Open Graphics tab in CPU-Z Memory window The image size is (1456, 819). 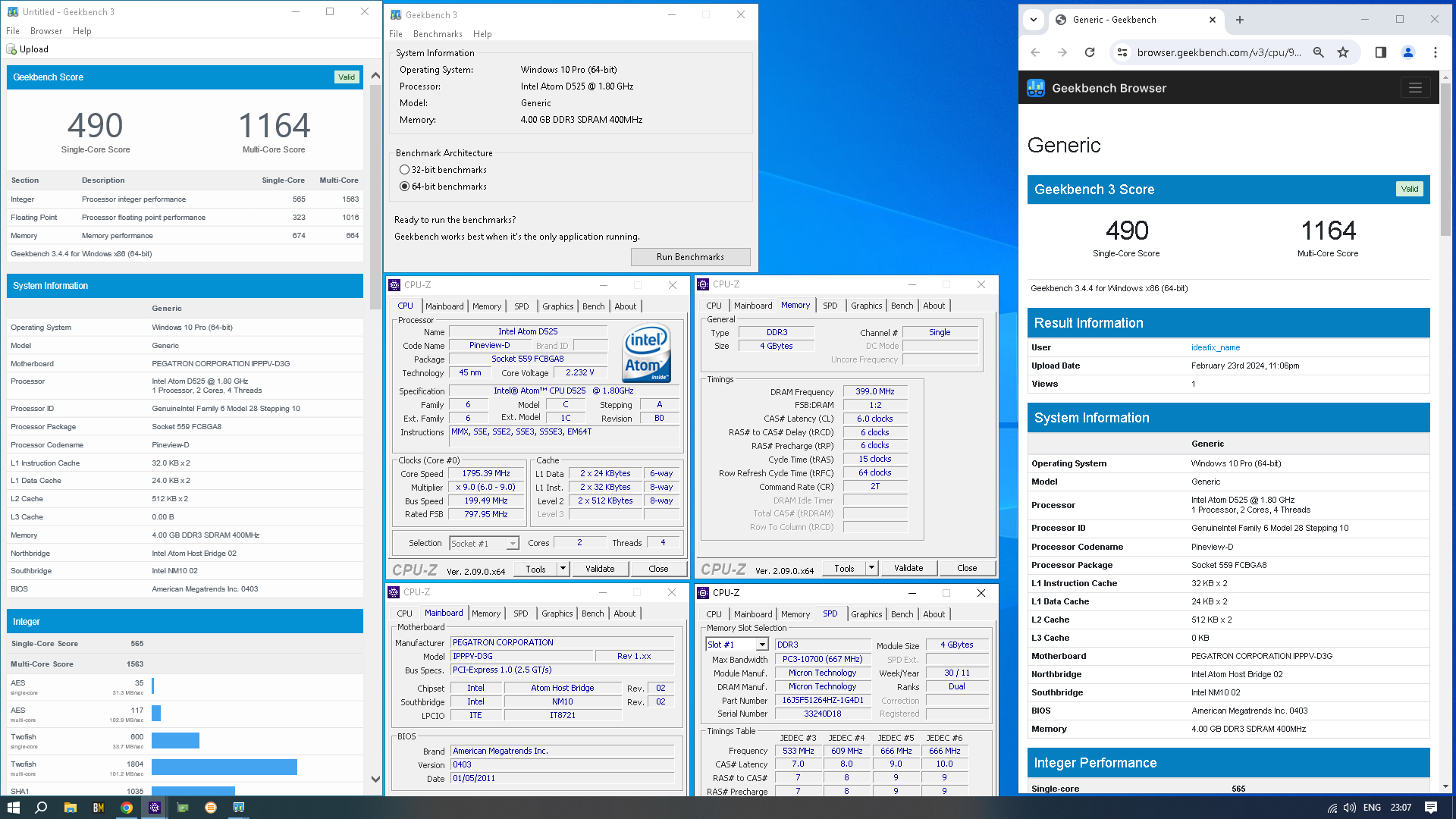tap(866, 306)
